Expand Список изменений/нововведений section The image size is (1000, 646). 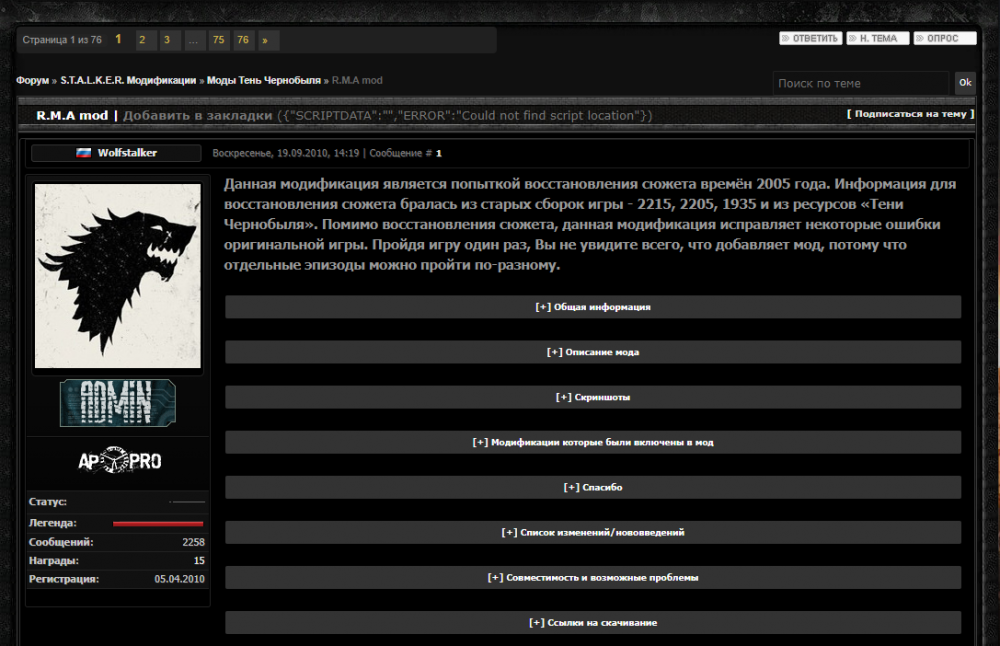(x=592, y=532)
